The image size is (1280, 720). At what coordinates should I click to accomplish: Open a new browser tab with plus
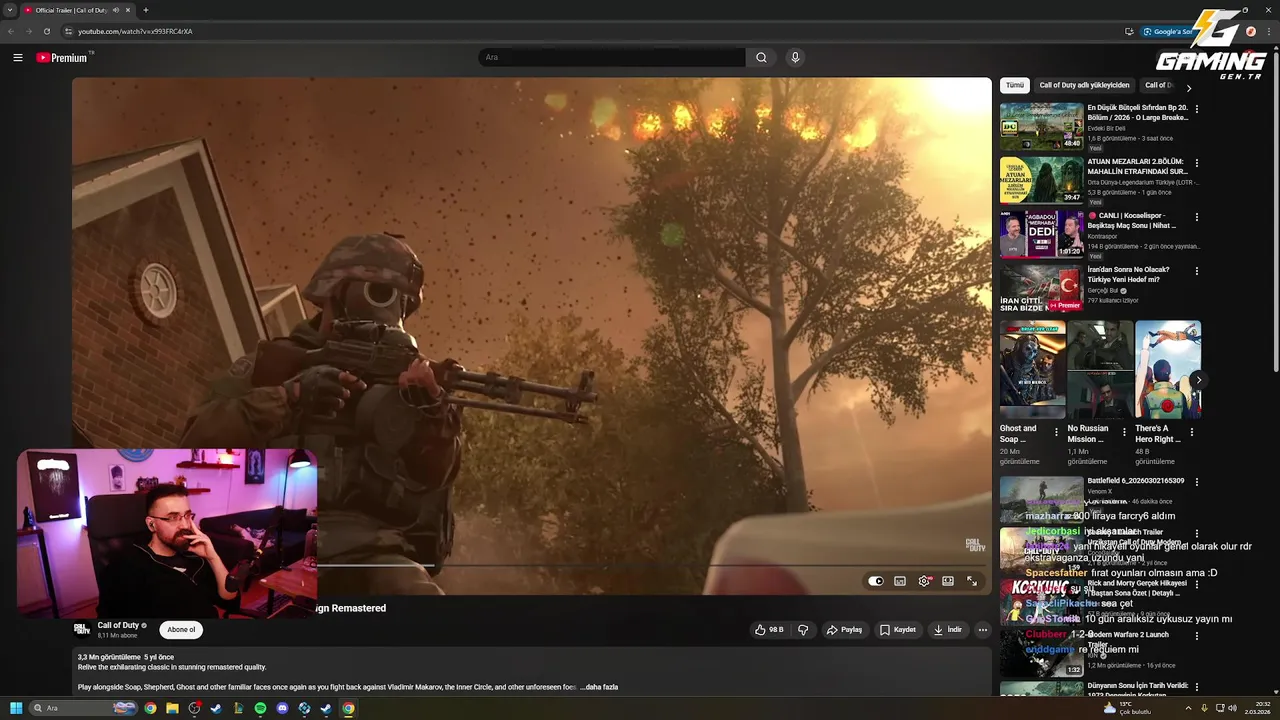146,10
